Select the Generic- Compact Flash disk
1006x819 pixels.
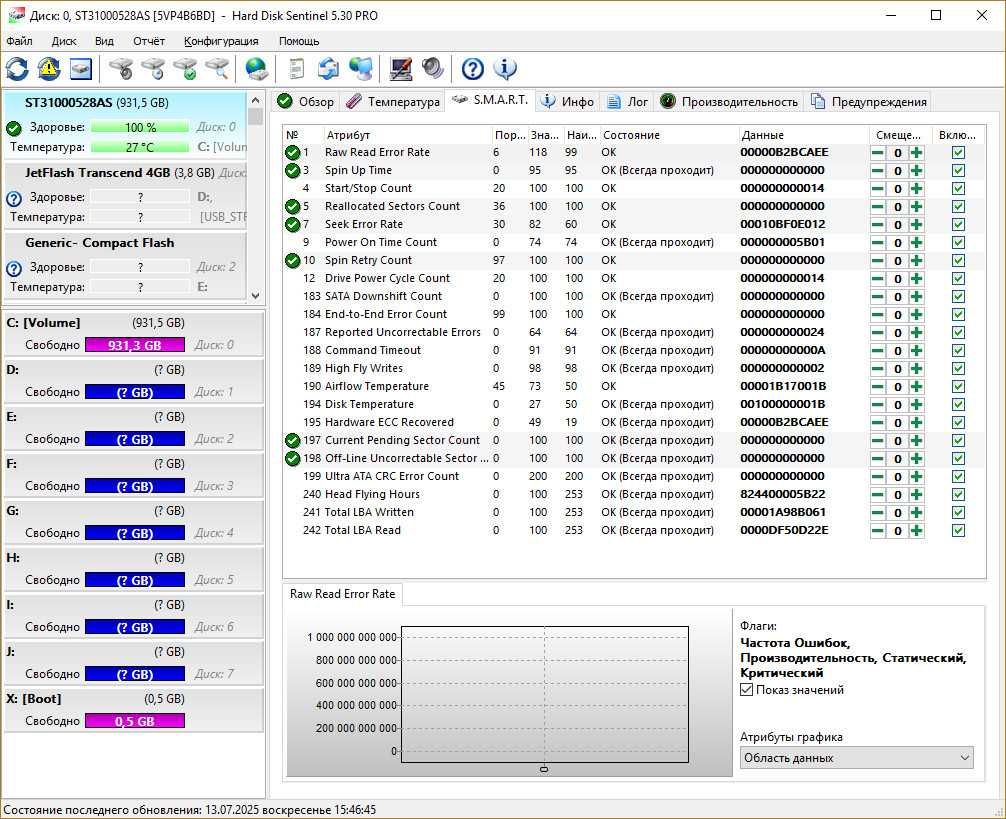click(126, 265)
